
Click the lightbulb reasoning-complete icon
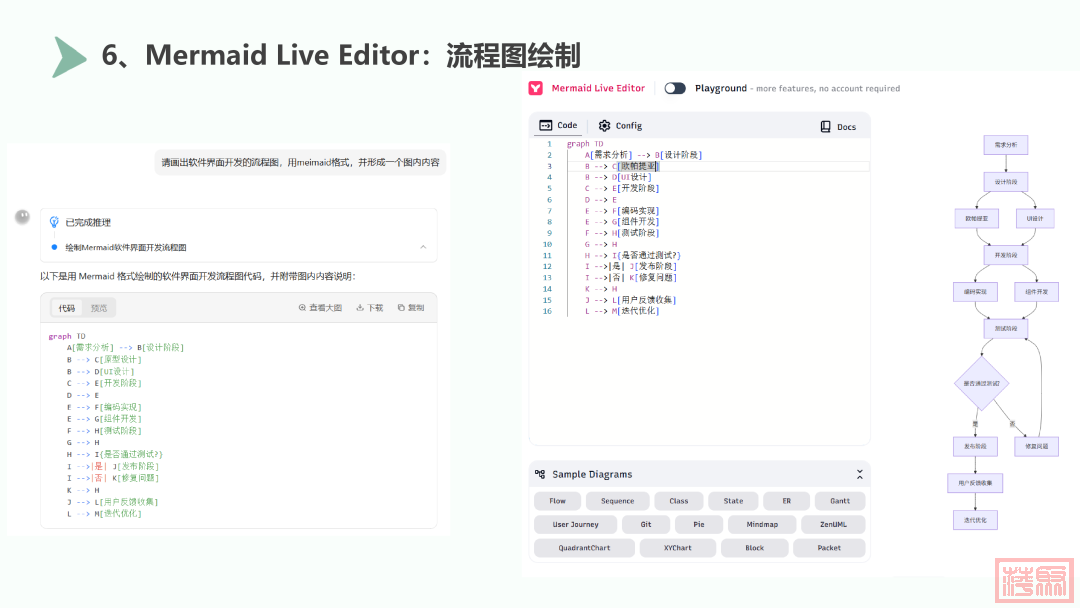[54, 222]
